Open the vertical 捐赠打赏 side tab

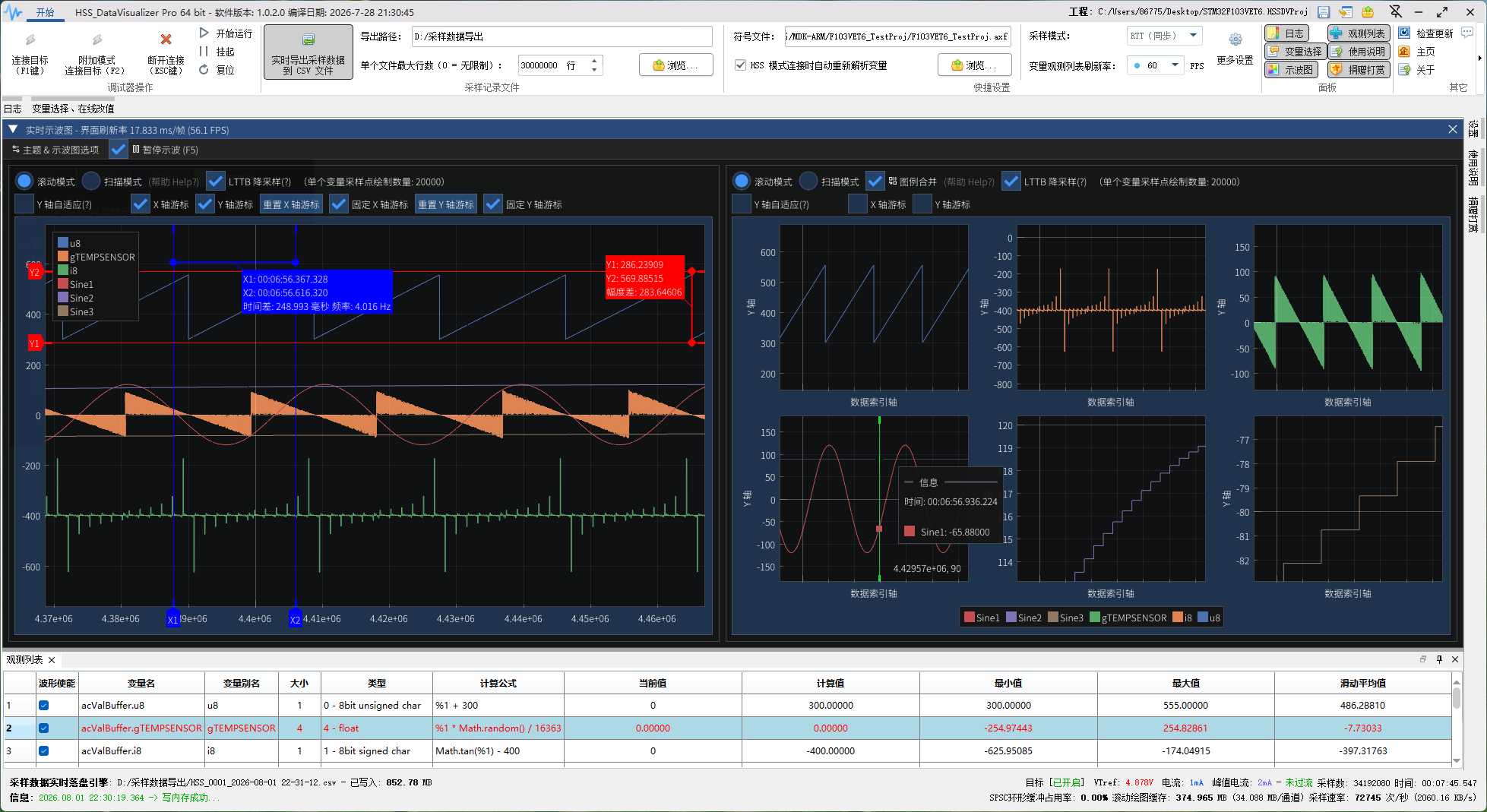[x=1473, y=214]
